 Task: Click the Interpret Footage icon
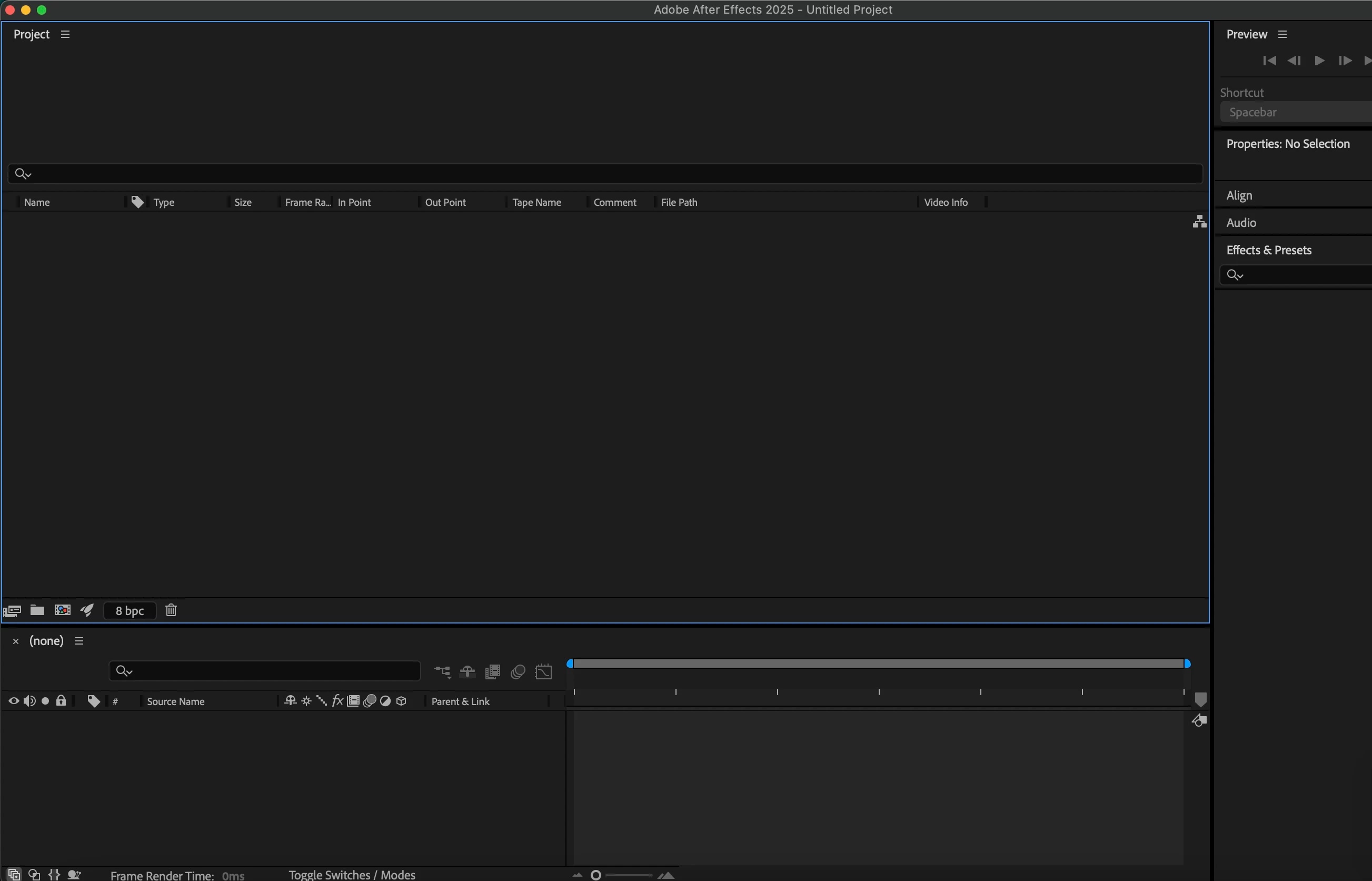(x=12, y=610)
